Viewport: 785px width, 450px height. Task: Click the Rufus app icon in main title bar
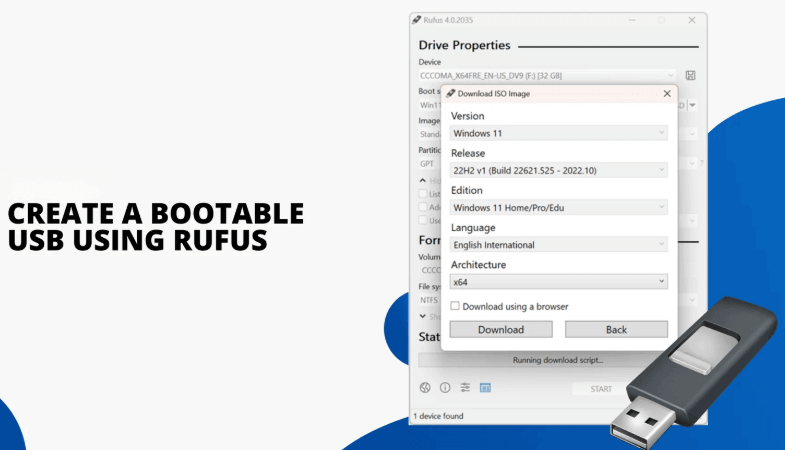417,20
